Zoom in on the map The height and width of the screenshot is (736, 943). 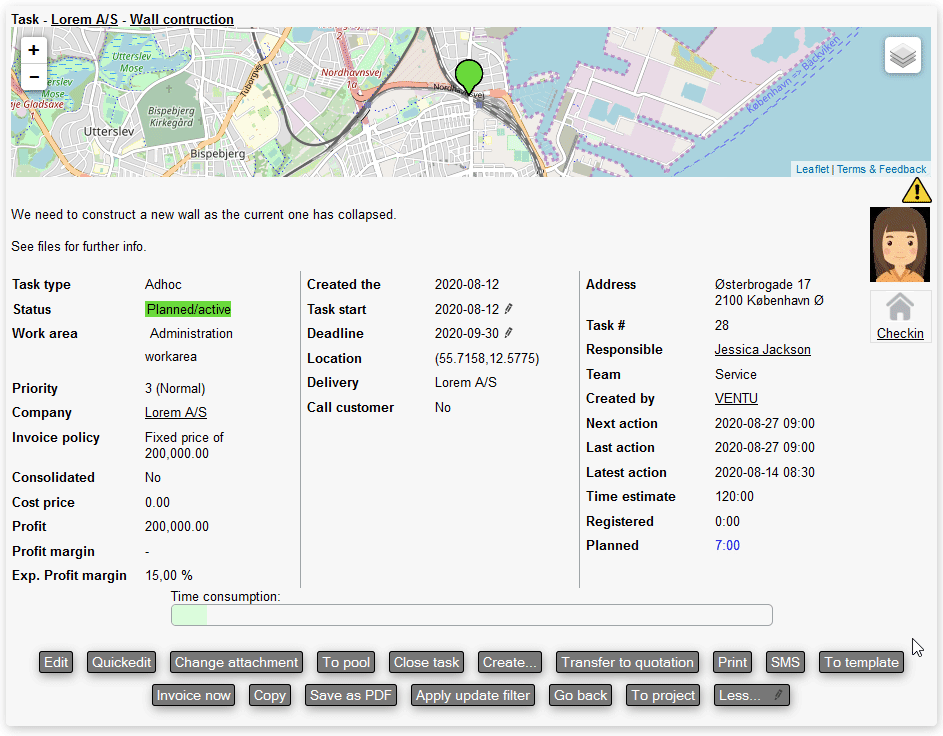click(x=34, y=50)
